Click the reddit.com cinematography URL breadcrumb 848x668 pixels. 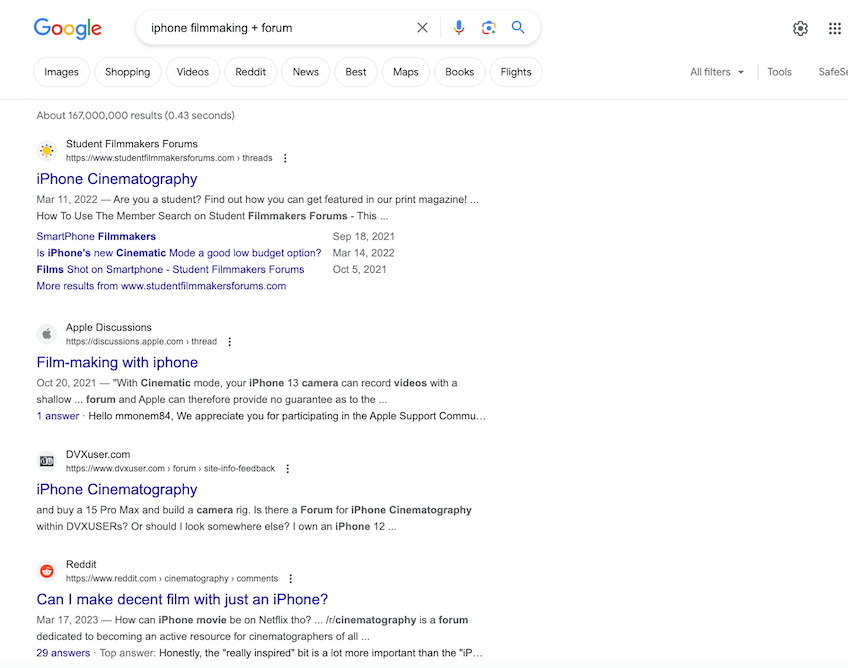point(172,578)
